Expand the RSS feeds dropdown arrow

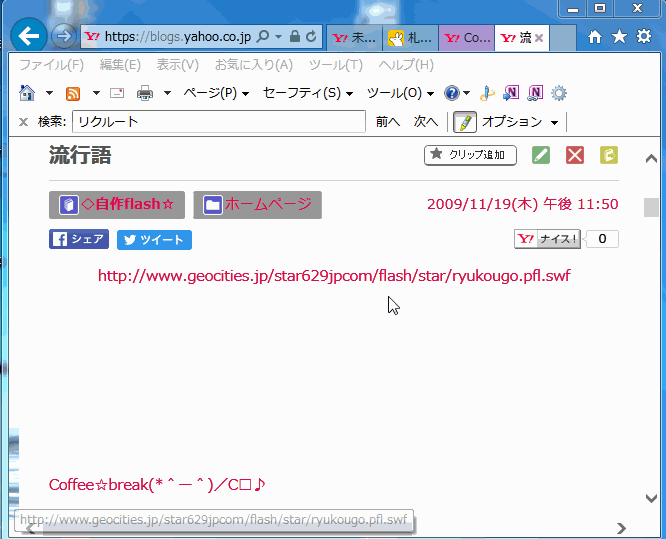[x=96, y=93]
